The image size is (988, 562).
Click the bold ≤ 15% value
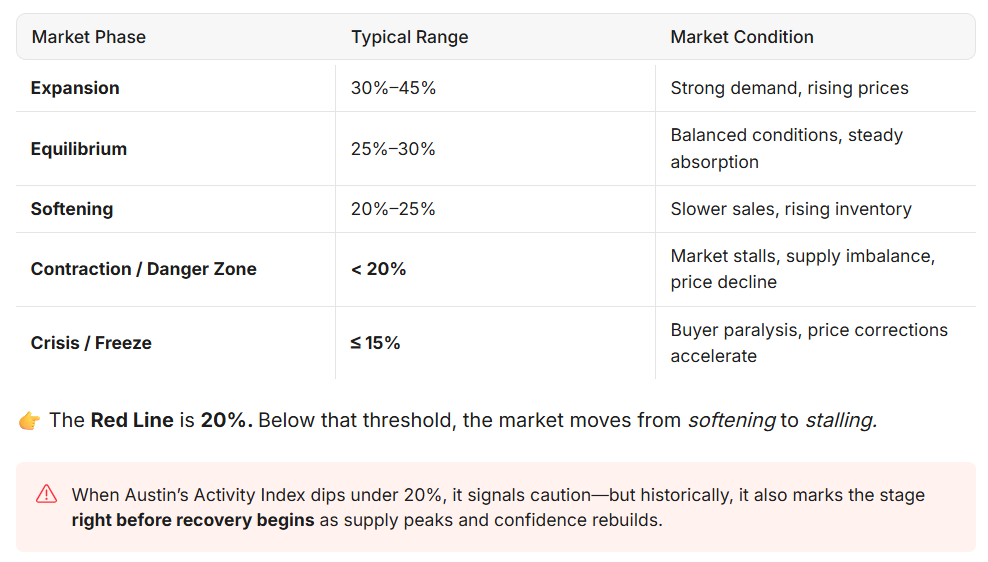point(375,343)
